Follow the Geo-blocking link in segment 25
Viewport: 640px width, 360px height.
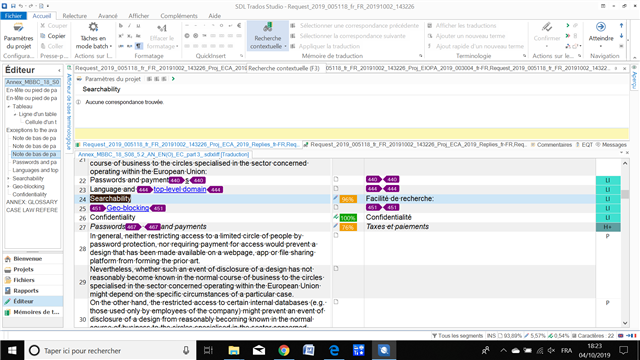pos(128,208)
